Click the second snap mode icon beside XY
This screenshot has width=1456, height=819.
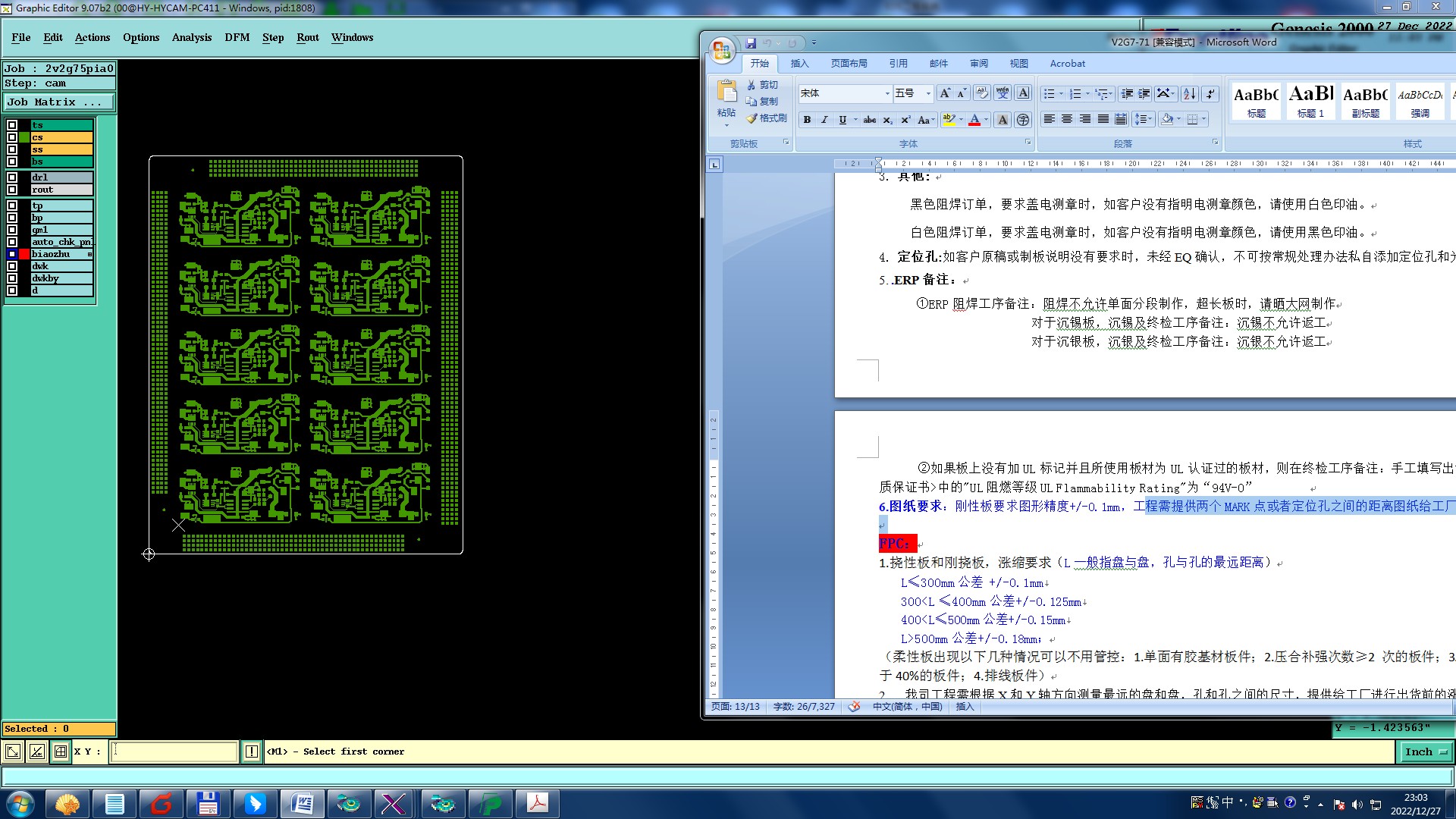click(36, 752)
